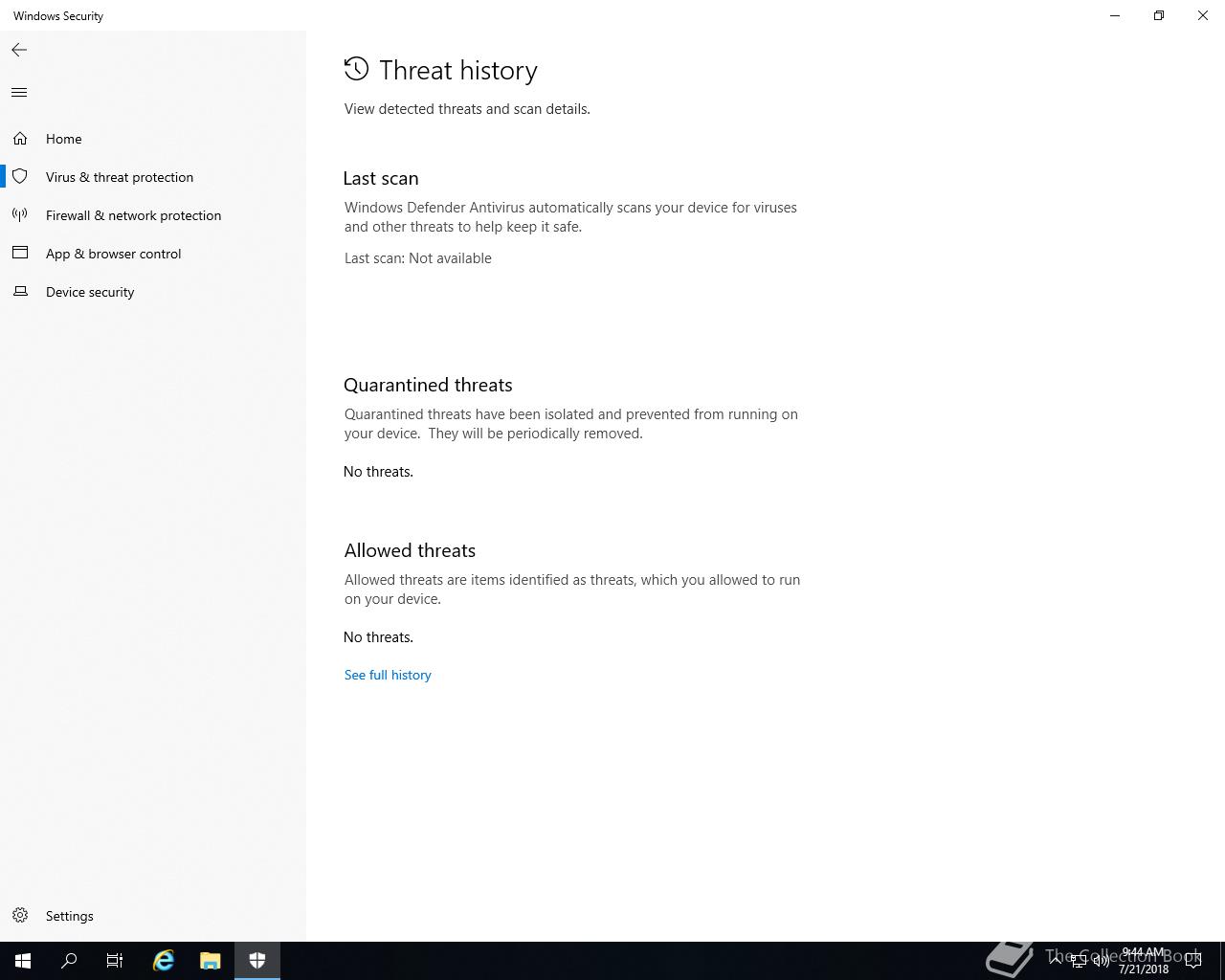Open Firewall & network protection label
This screenshot has height=980, width=1225.
(x=133, y=215)
